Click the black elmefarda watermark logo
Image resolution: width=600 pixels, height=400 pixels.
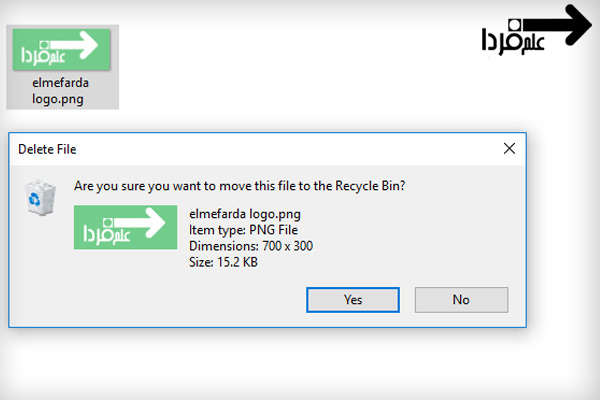533,30
